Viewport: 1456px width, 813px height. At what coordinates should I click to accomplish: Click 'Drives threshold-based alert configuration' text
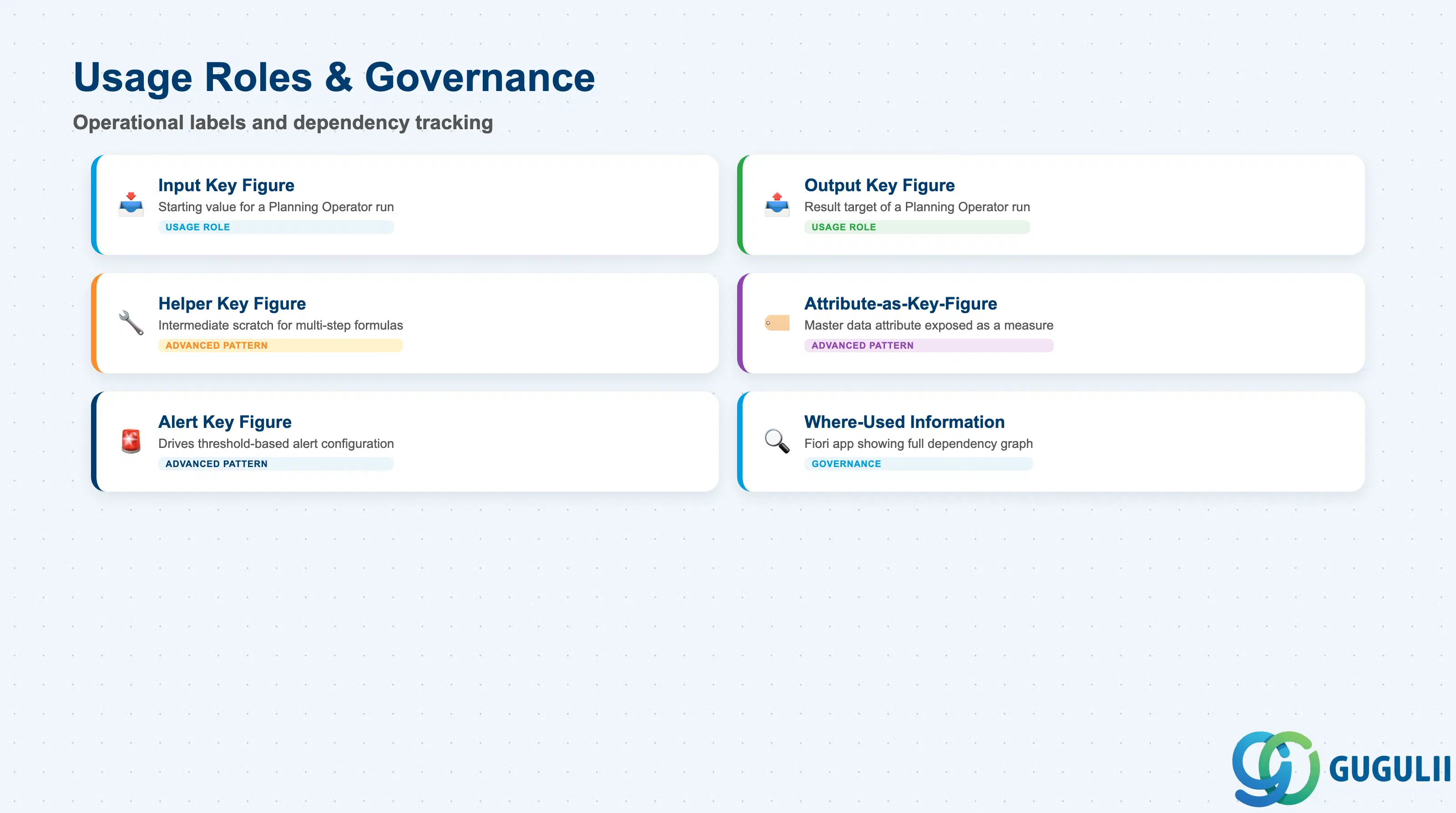coord(276,443)
